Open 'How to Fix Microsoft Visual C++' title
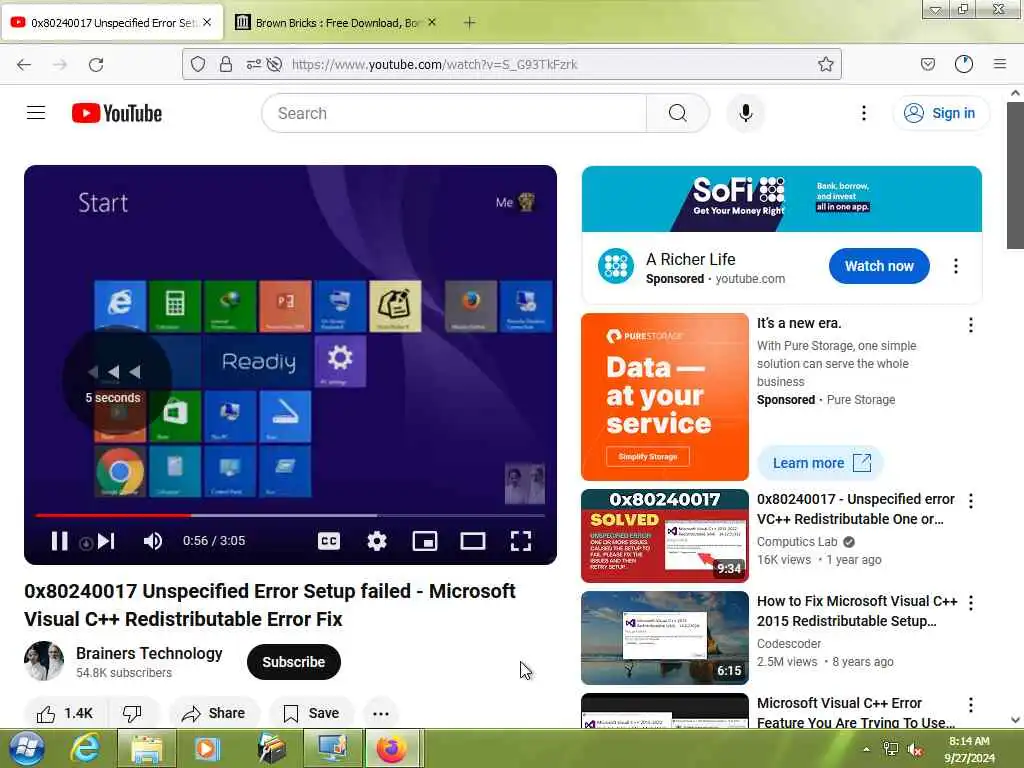This screenshot has width=1024, height=768. pos(857,611)
